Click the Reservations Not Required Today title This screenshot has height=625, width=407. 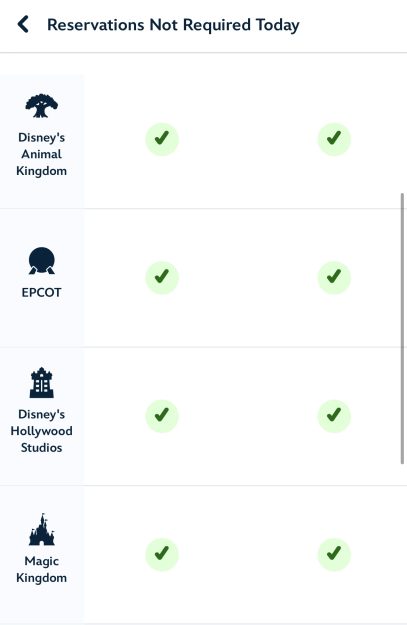coord(173,25)
